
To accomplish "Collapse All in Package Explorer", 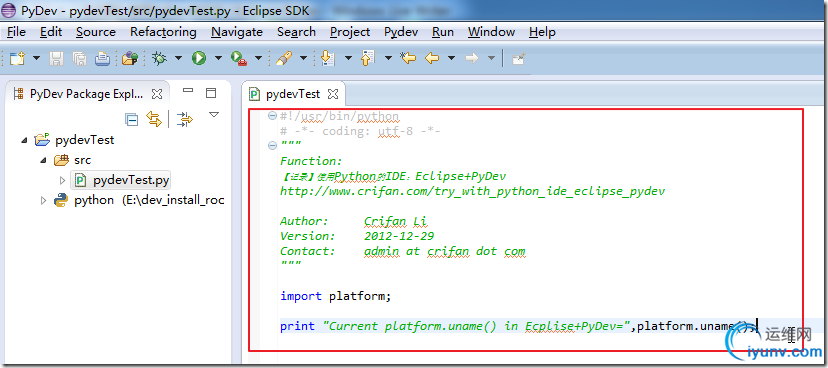I will click(131, 120).
